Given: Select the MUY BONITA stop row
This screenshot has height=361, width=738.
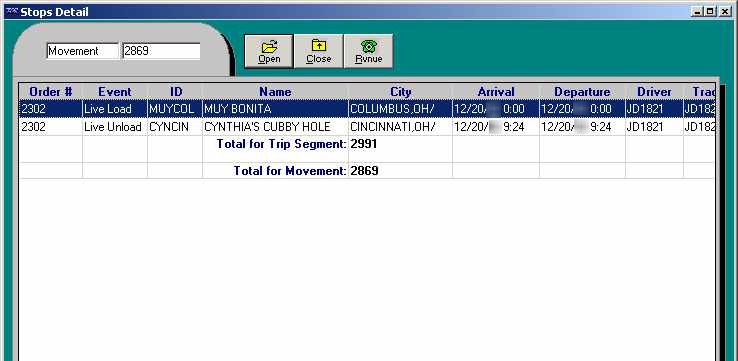Looking at the screenshot, I should (x=367, y=109).
